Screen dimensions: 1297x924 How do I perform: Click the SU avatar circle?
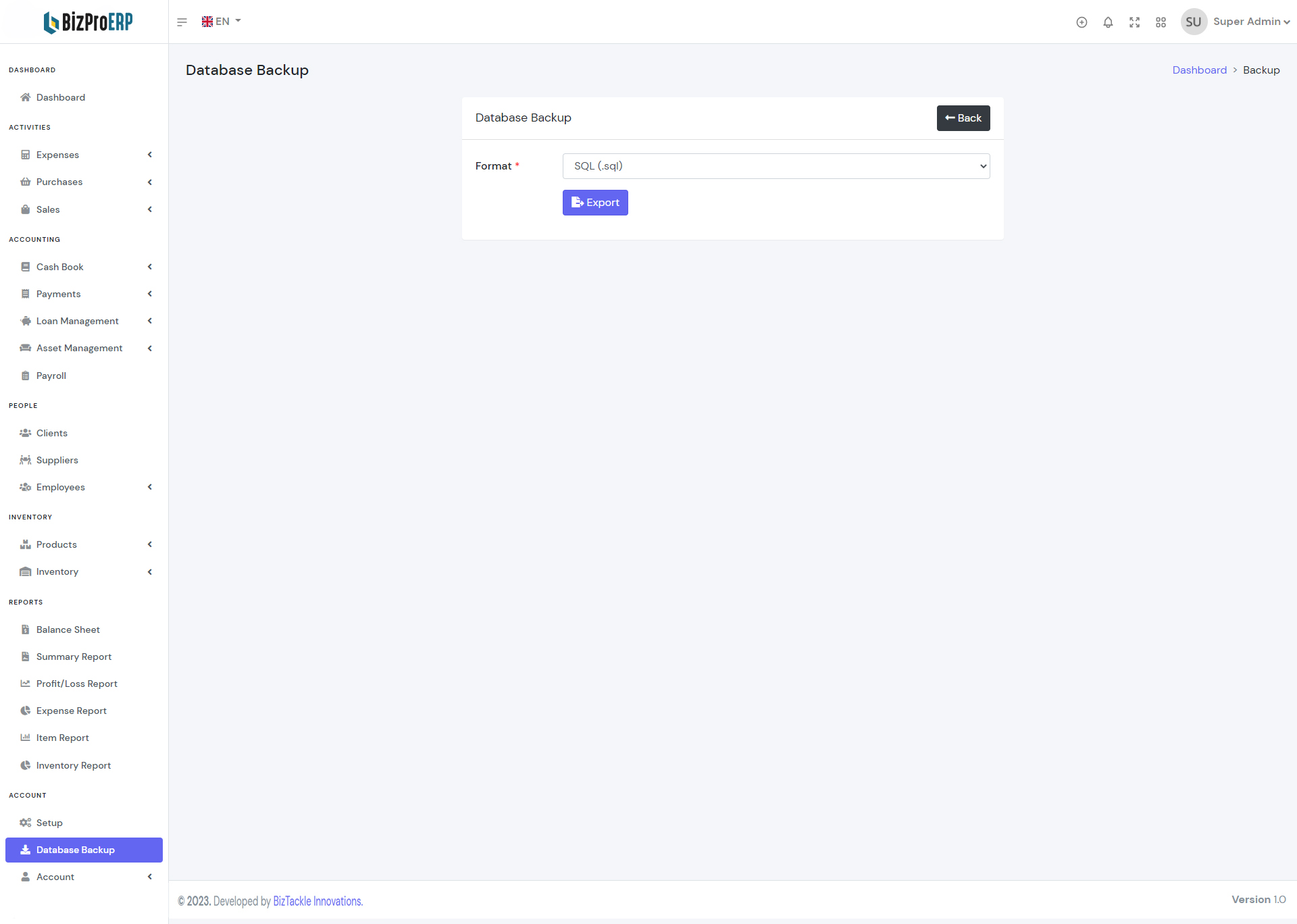(1193, 22)
